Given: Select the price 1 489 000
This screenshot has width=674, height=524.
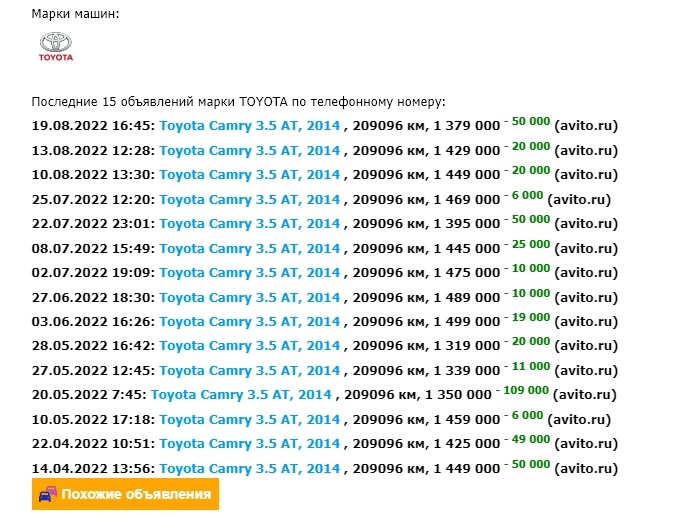Looking at the screenshot, I should [467, 297].
